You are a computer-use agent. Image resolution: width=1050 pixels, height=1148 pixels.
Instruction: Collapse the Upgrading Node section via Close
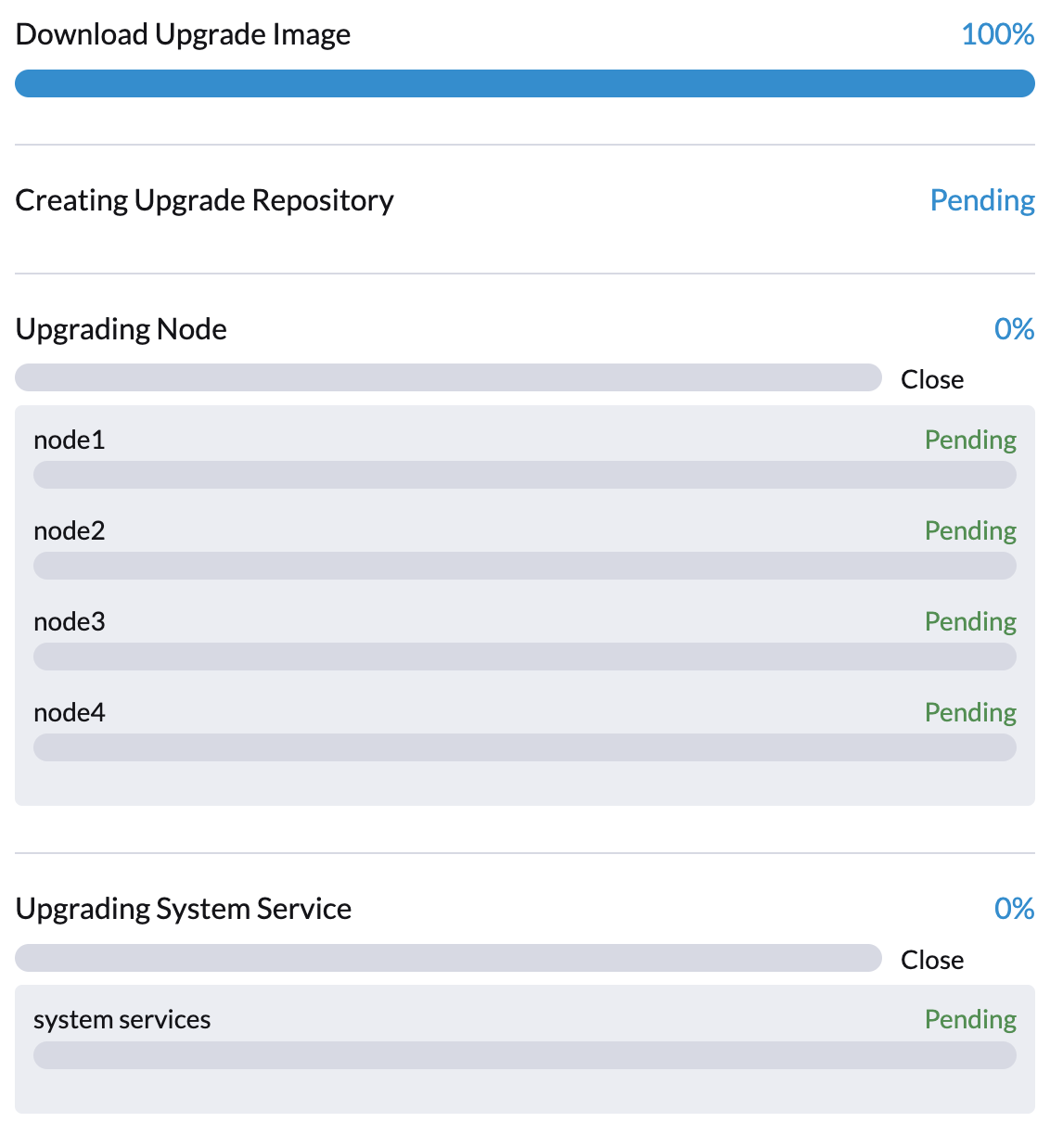click(x=931, y=379)
